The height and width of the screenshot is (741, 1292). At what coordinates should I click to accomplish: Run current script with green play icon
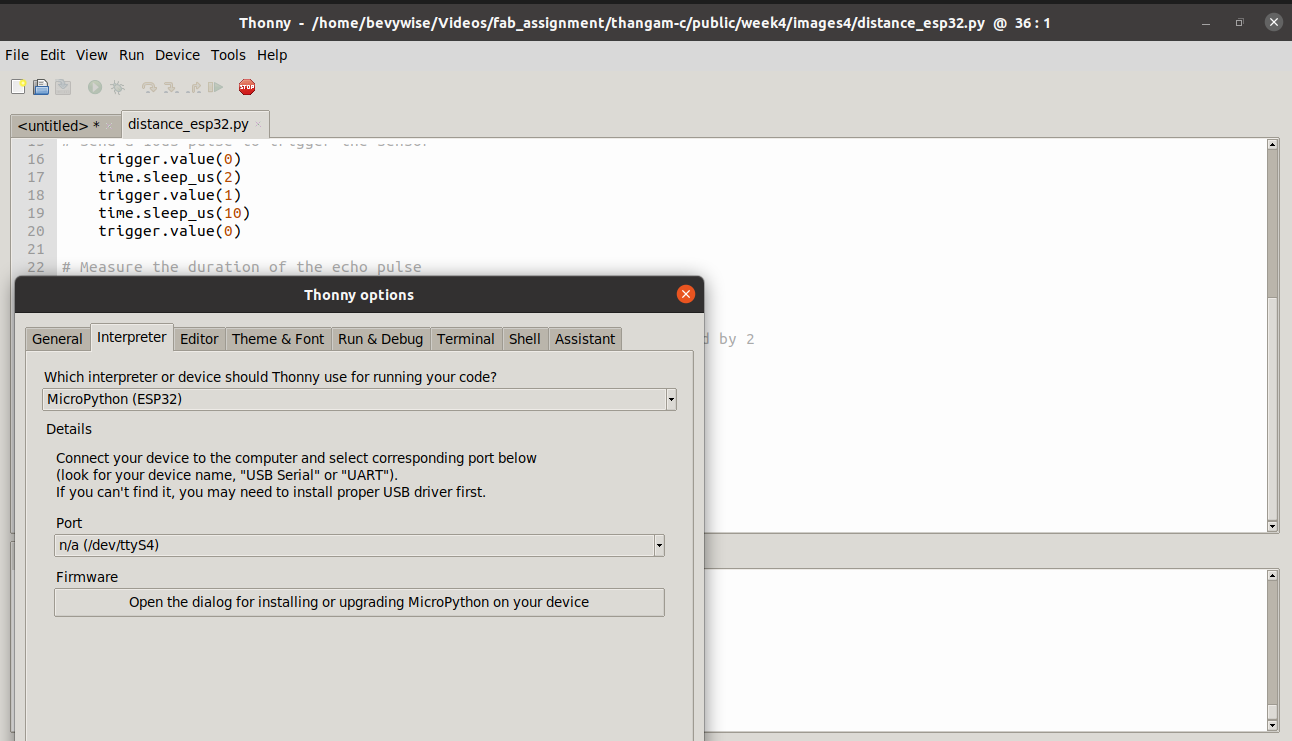[x=95, y=87]
